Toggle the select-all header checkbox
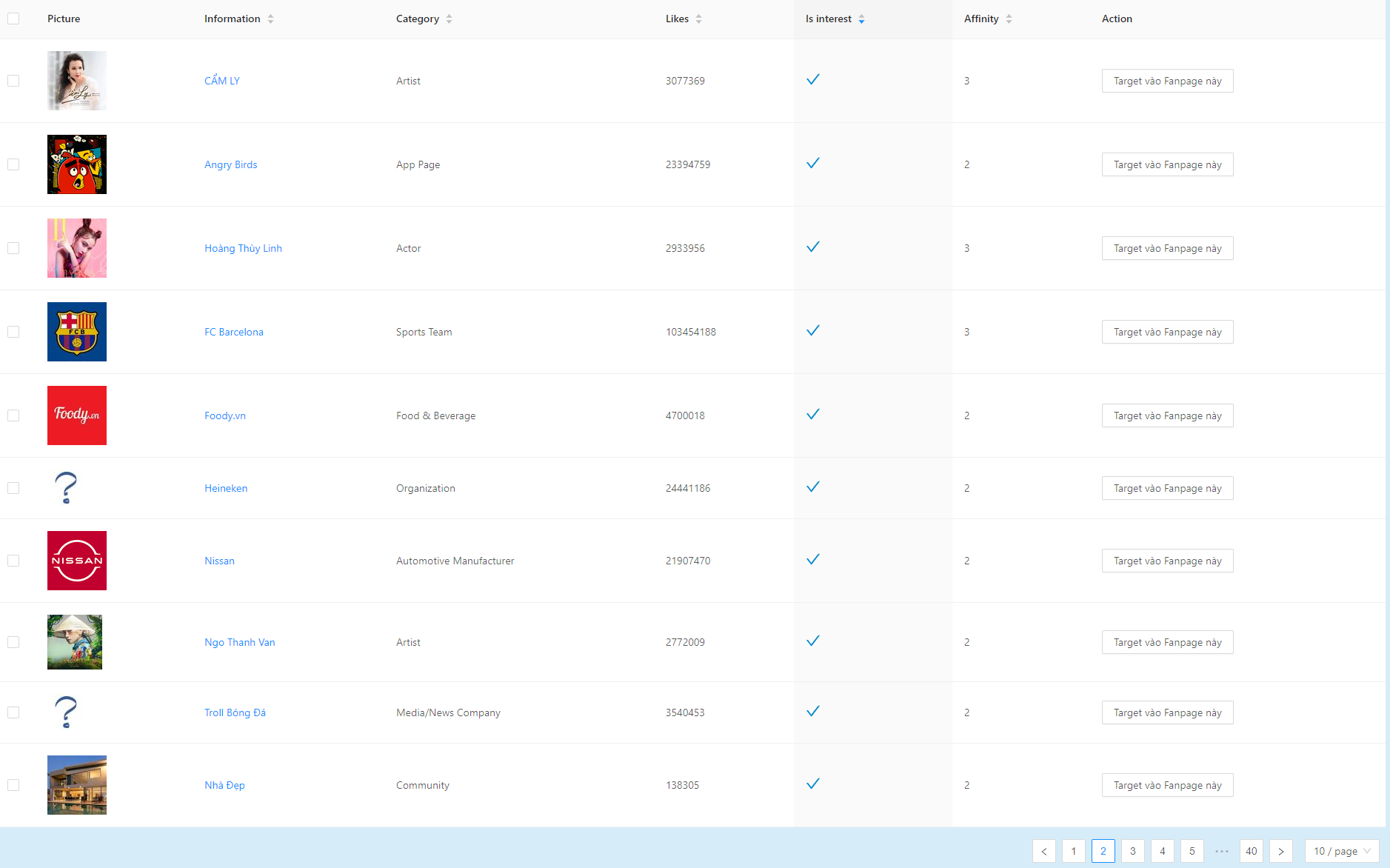The height and width of the screenshot is (868, 1390). [13, 19]
